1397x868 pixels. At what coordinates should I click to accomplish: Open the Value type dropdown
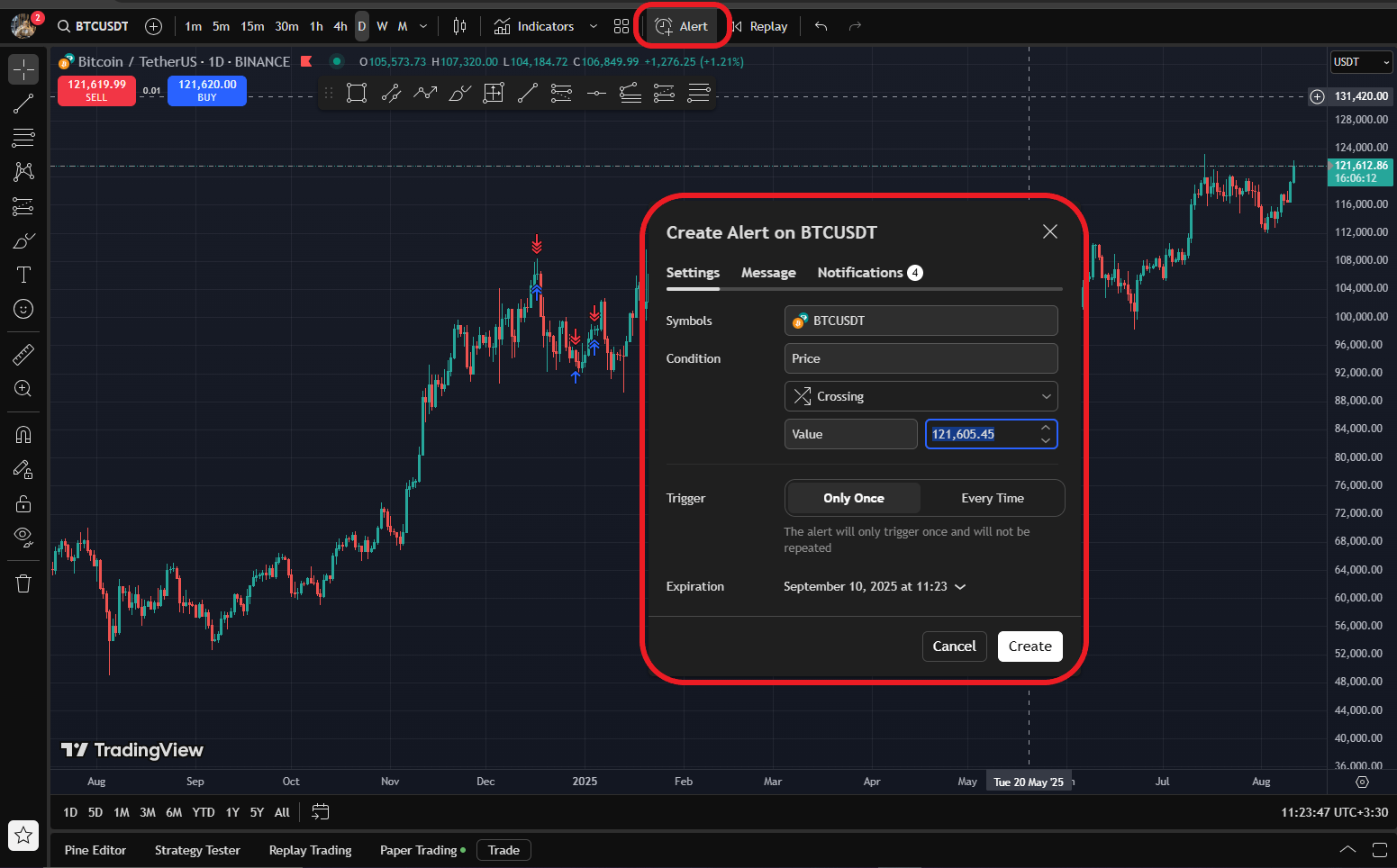[850, 434]
